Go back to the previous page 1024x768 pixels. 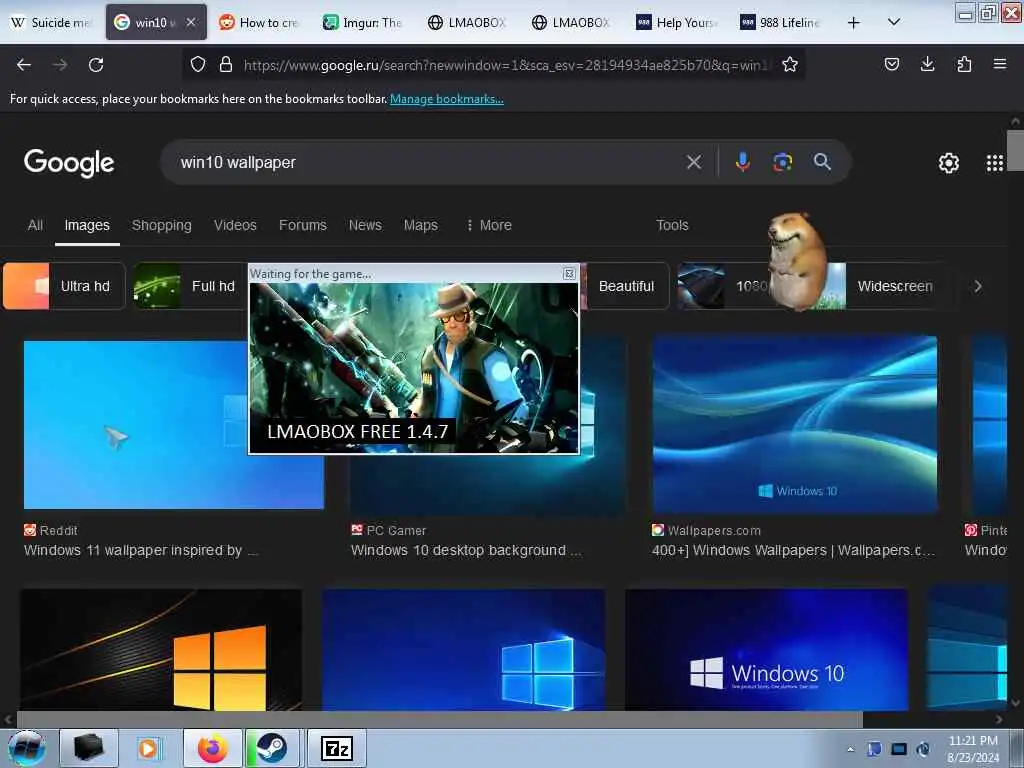(x=24, y=65)
